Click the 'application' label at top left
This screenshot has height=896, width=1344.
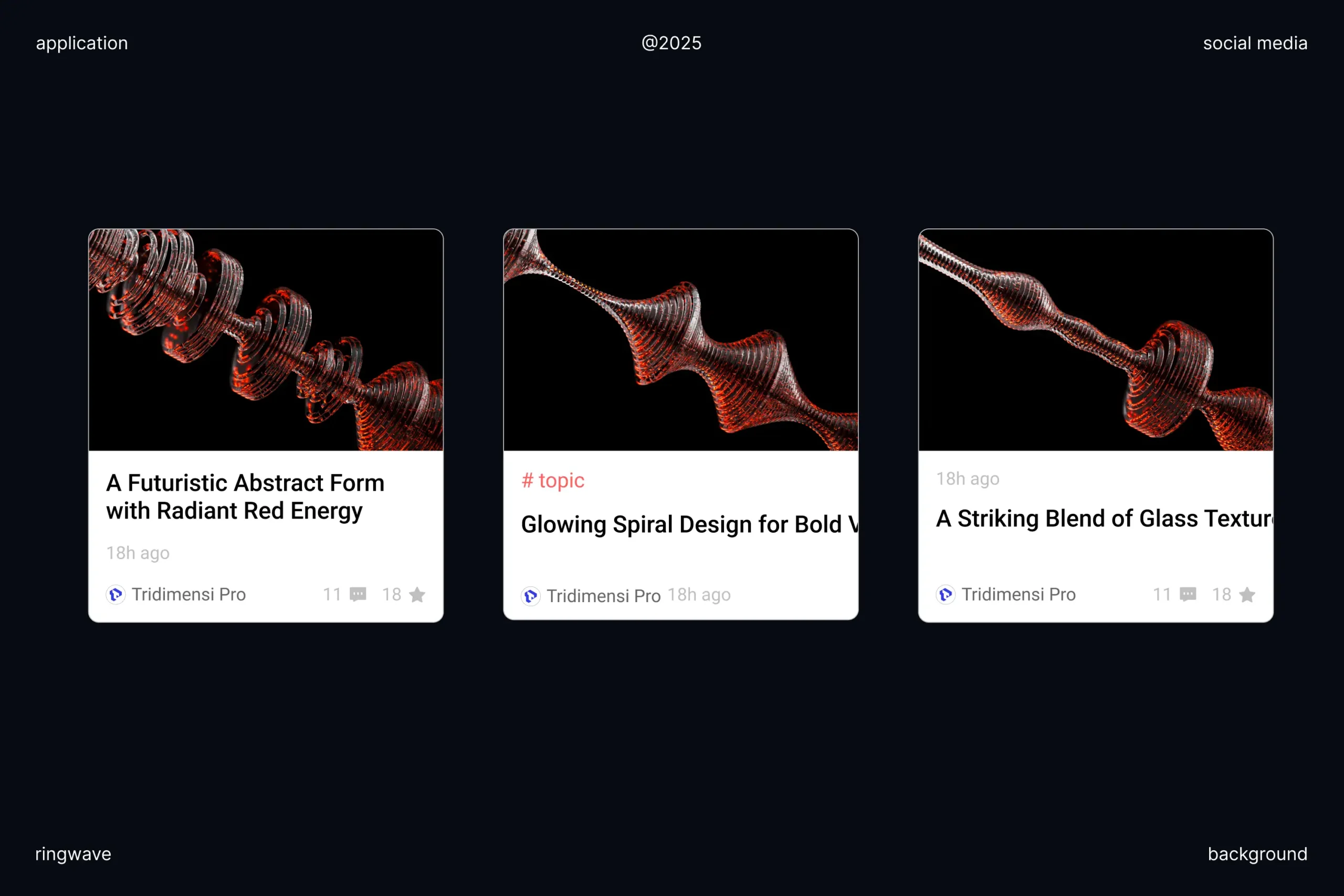(82, 43)
